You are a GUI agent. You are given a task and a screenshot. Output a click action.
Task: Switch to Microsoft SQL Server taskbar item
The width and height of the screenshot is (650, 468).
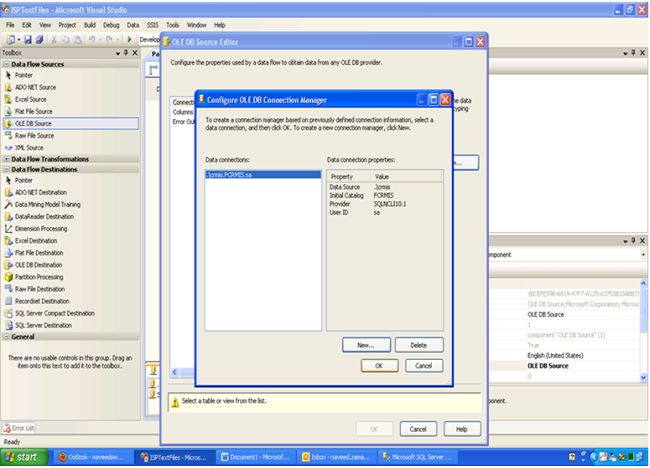point(417,457)
